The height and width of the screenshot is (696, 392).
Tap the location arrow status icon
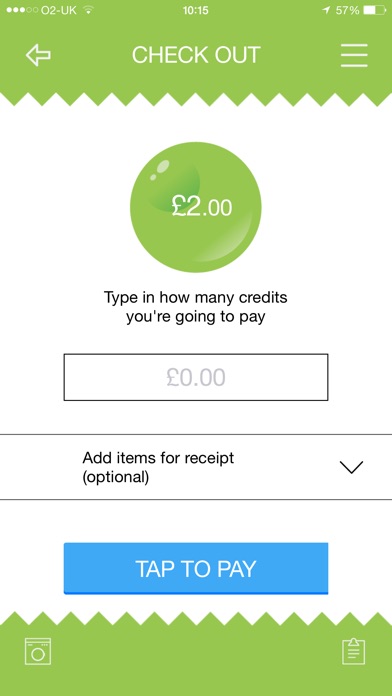tap(327, 10)
